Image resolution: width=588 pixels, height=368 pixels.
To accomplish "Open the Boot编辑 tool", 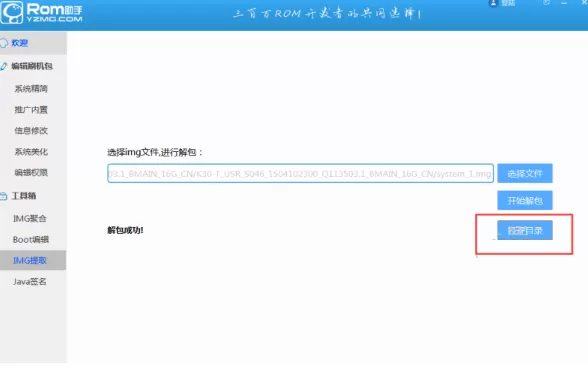I will [31, 239].
